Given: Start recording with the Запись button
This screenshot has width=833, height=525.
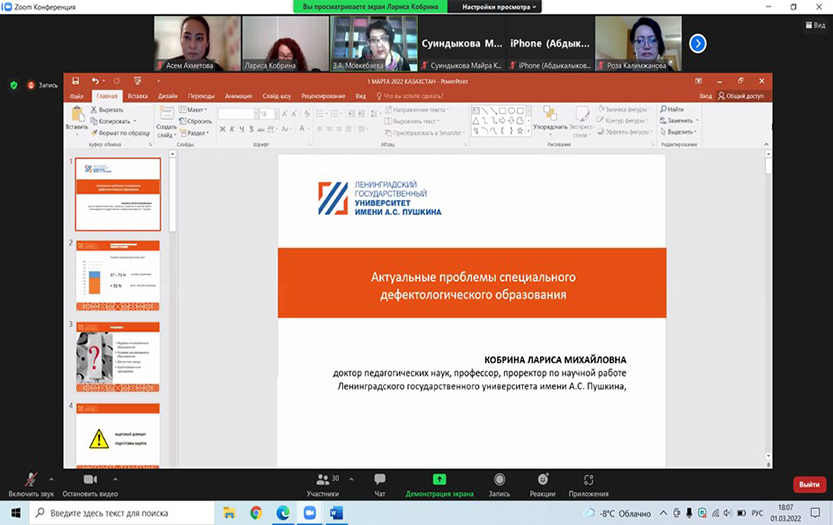Looking at the screenshot, I should pos(499,481).
